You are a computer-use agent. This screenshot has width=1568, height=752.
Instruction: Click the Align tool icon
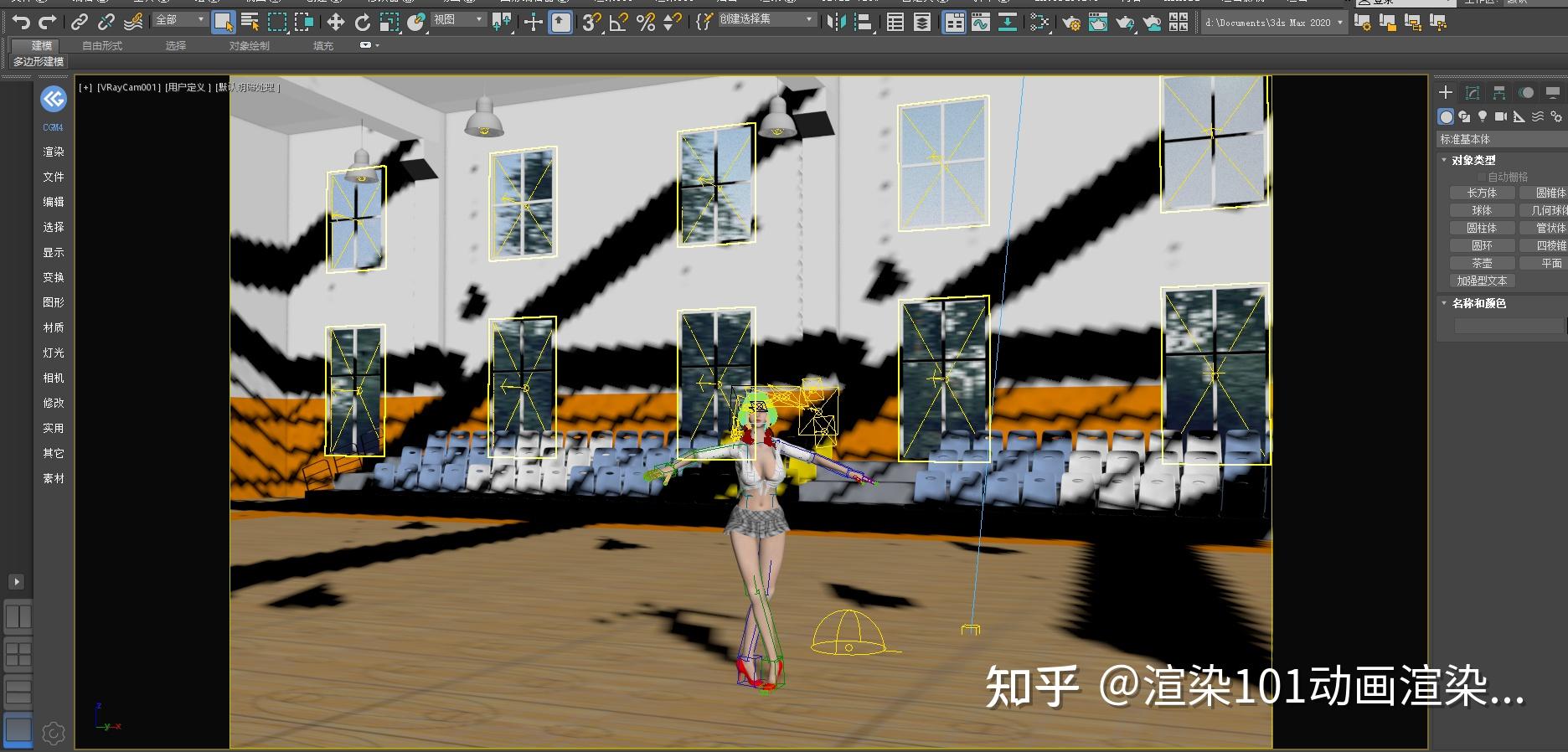[863, 22]
